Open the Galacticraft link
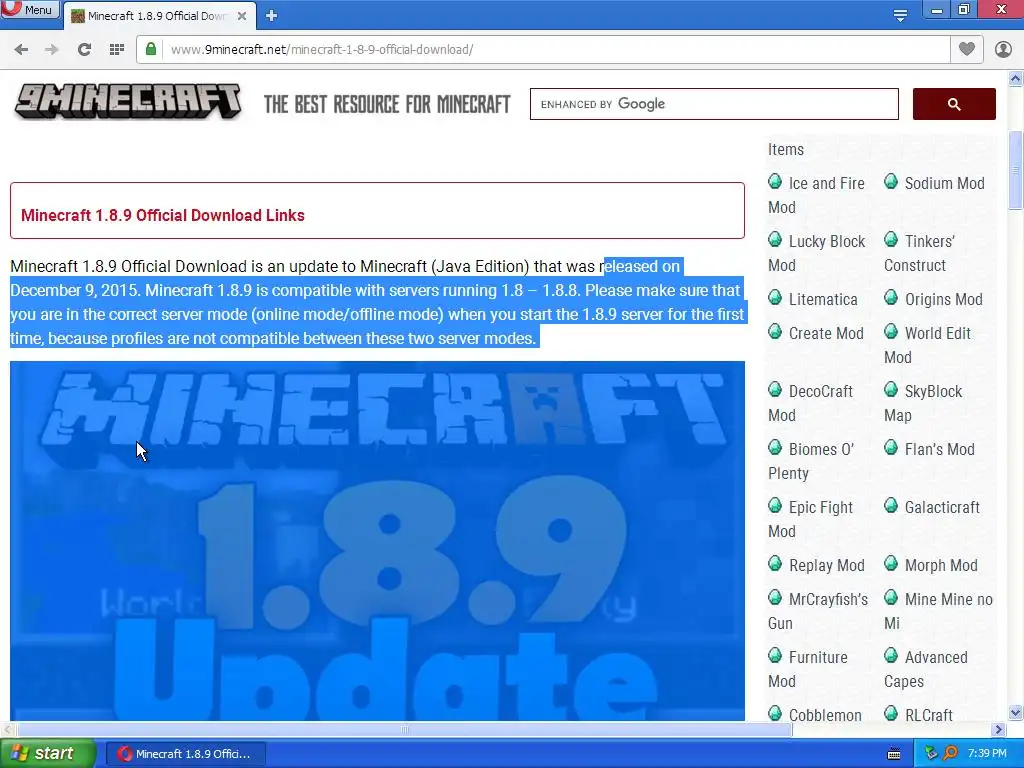 click(x=942, y=507)
